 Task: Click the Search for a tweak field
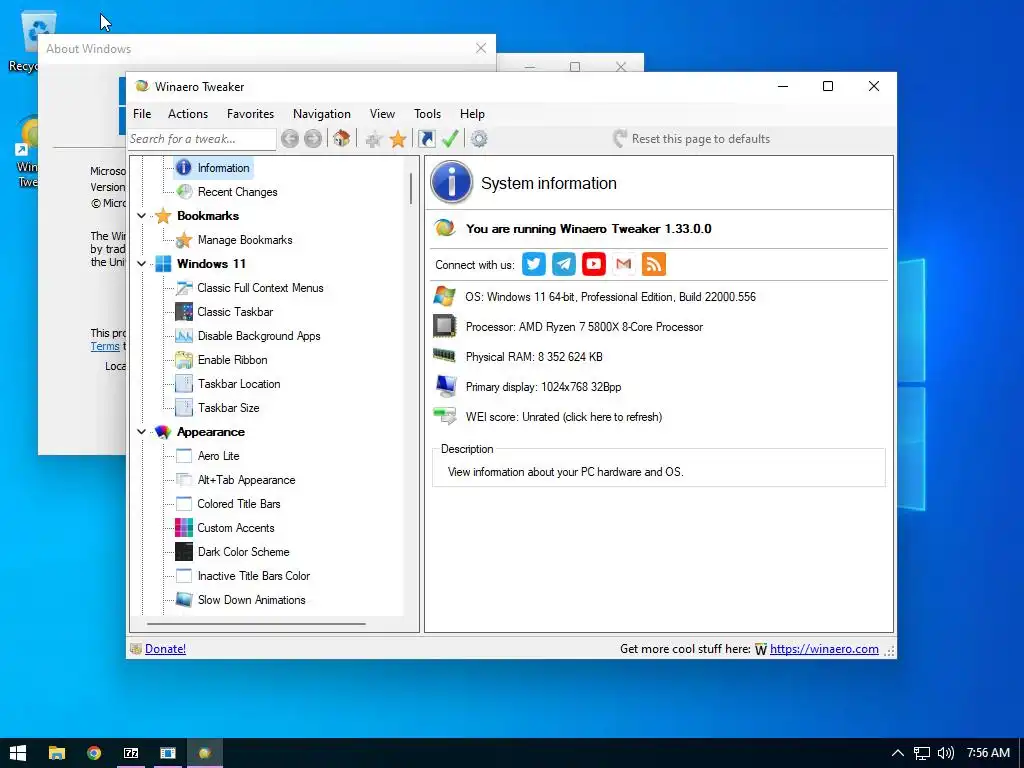[202, 138]
